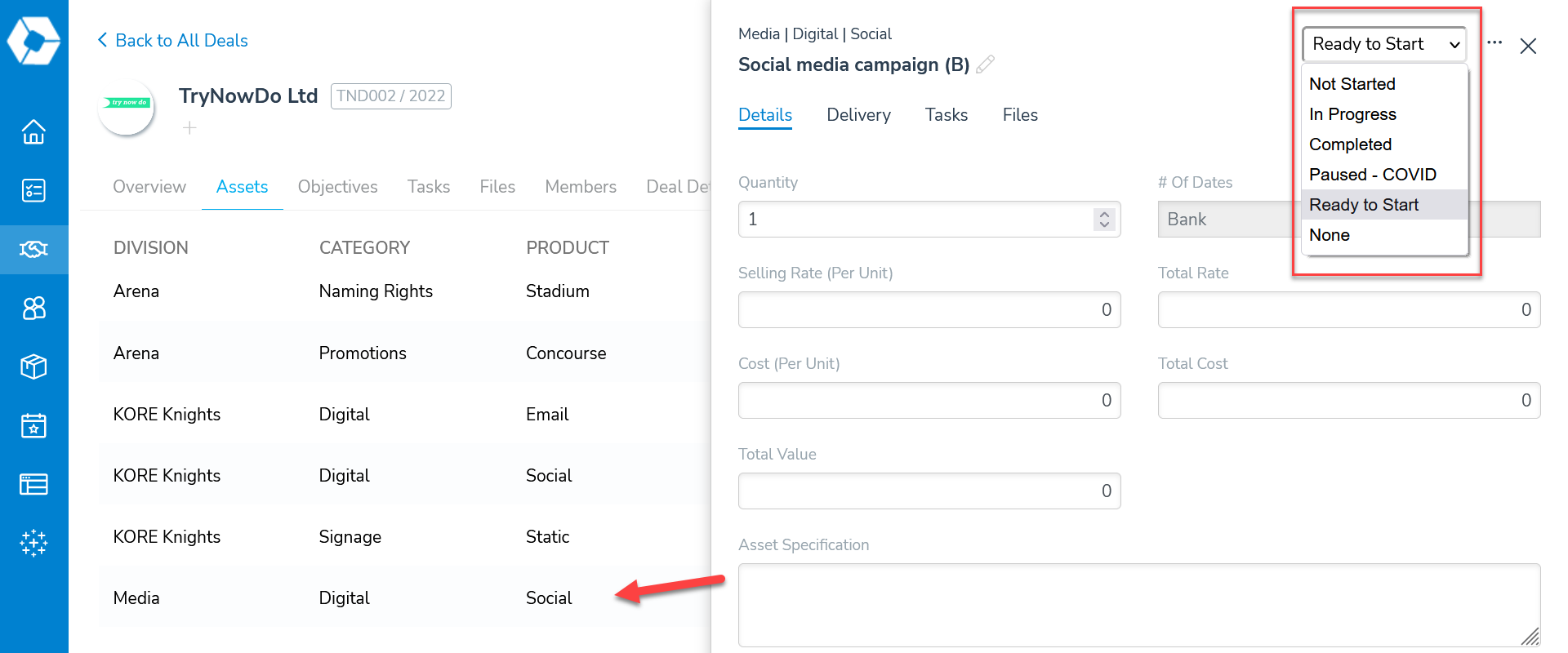Click the KORE logo in the sidebar
This screenshot has width=1568, height=653.
(x=33, y=39)
